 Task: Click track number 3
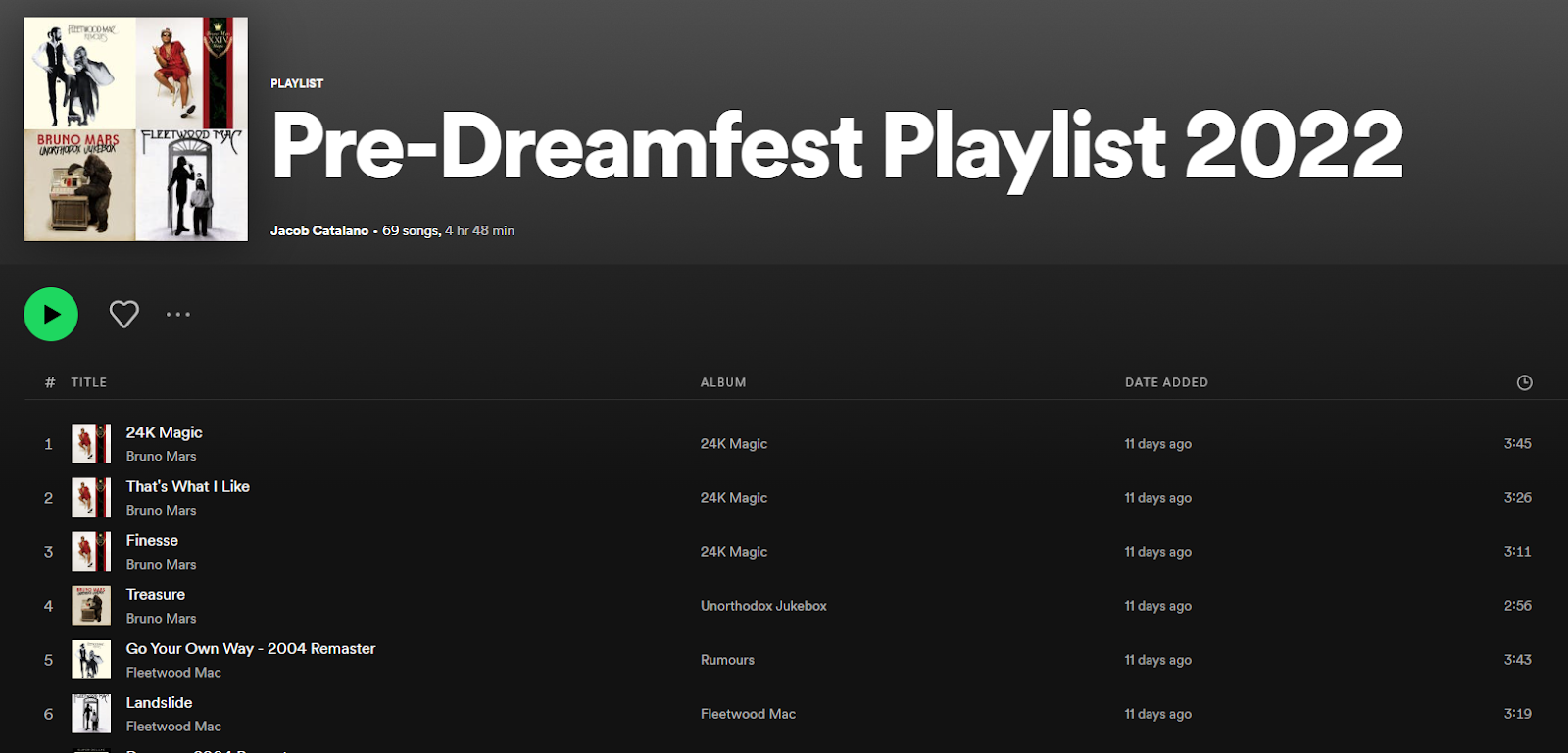click(48, 552)
